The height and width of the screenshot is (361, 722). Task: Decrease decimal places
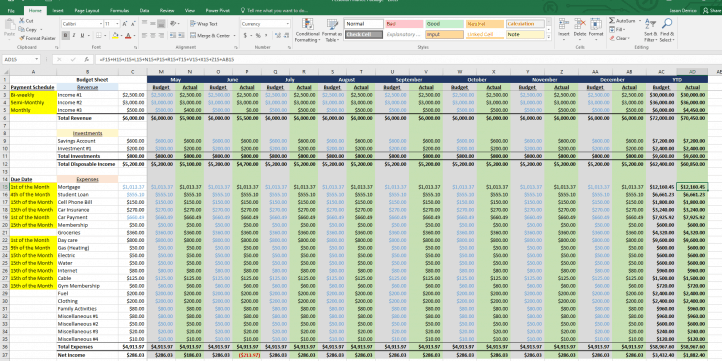point(285,35)
